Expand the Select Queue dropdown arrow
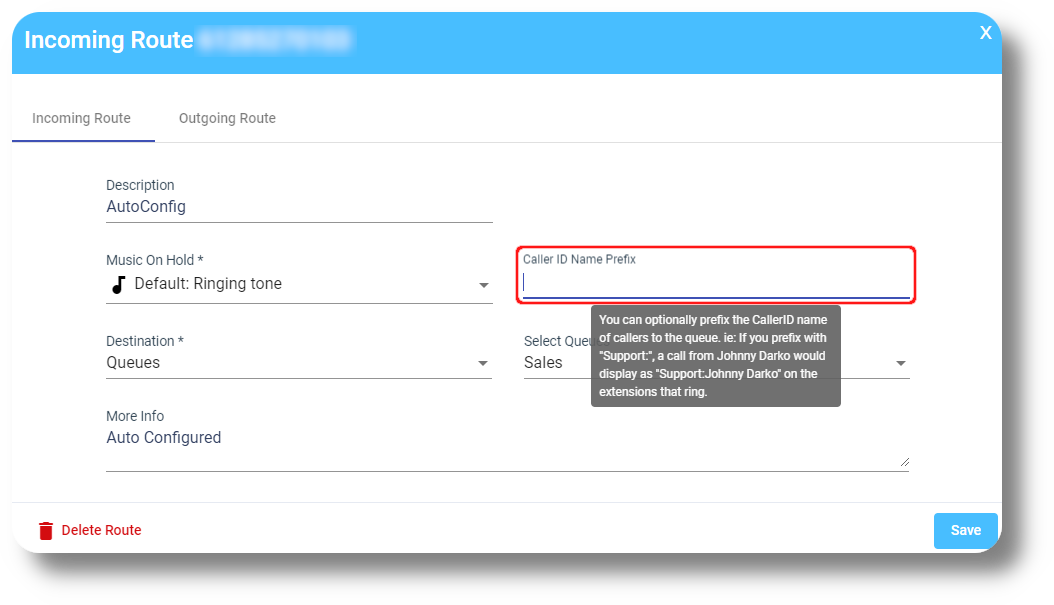 pos(901,364)
